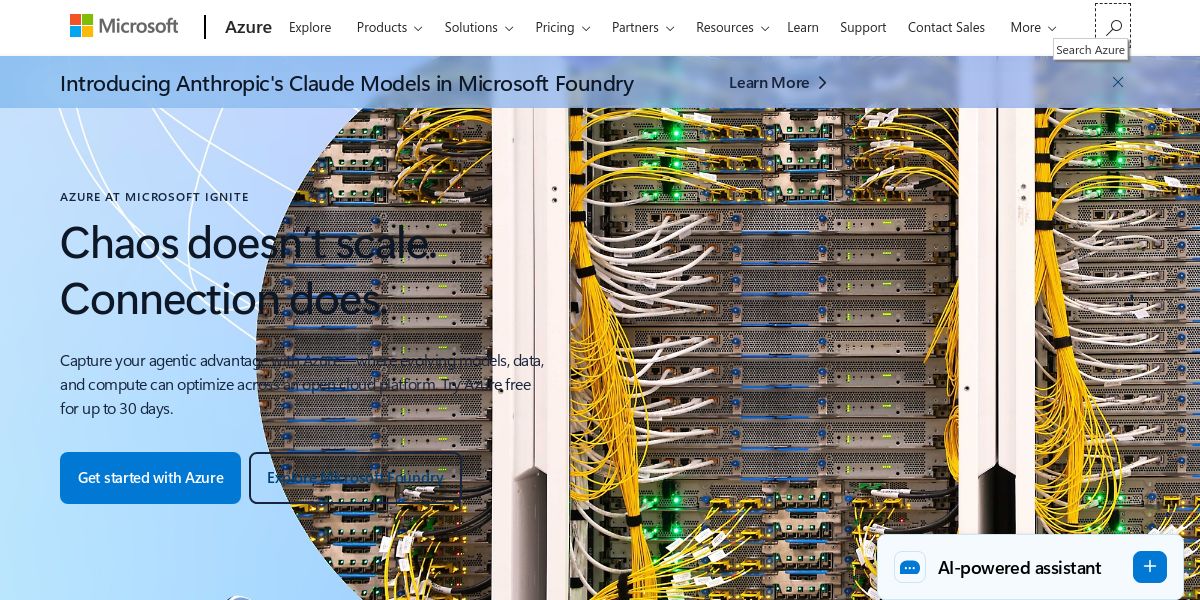Image resolution: width=1200 pixels, height=600 pixels.
Task: Expand the Pricing dropdown
Action: [563, 27]
